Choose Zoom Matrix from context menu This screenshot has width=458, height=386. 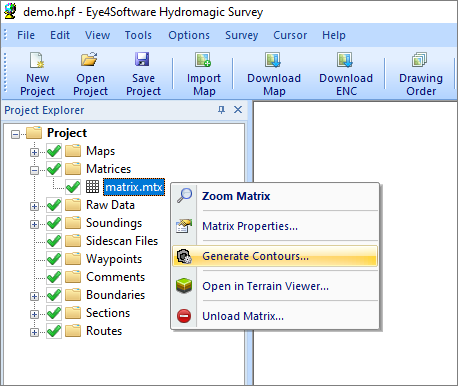(275, 196)
